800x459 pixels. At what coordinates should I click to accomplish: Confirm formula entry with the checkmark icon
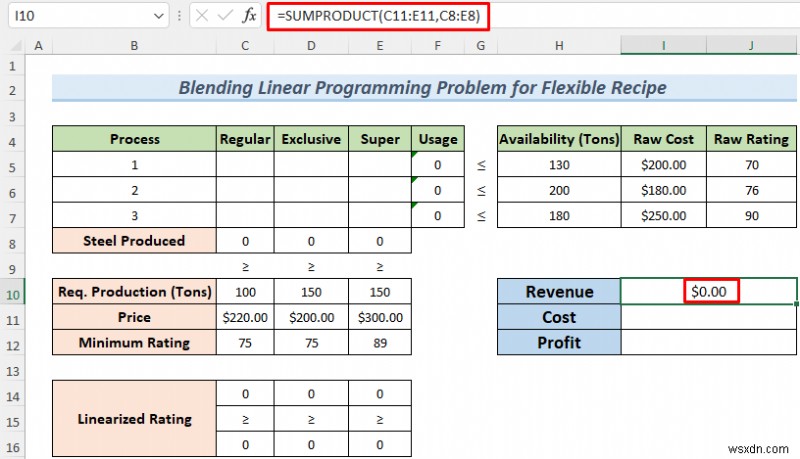tap(225, 16)
